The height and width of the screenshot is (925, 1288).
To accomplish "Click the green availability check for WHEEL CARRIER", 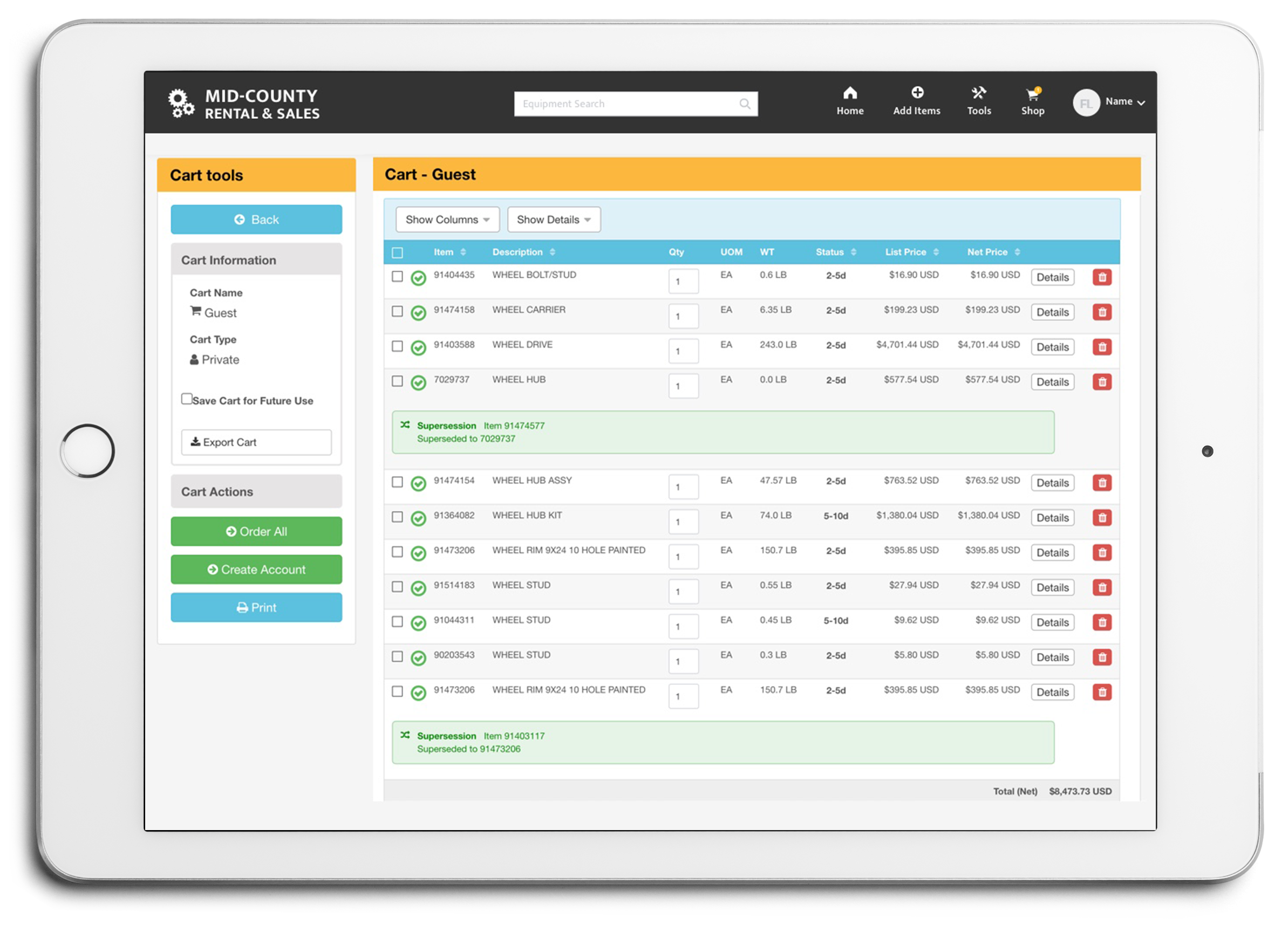I will [419, 313].
